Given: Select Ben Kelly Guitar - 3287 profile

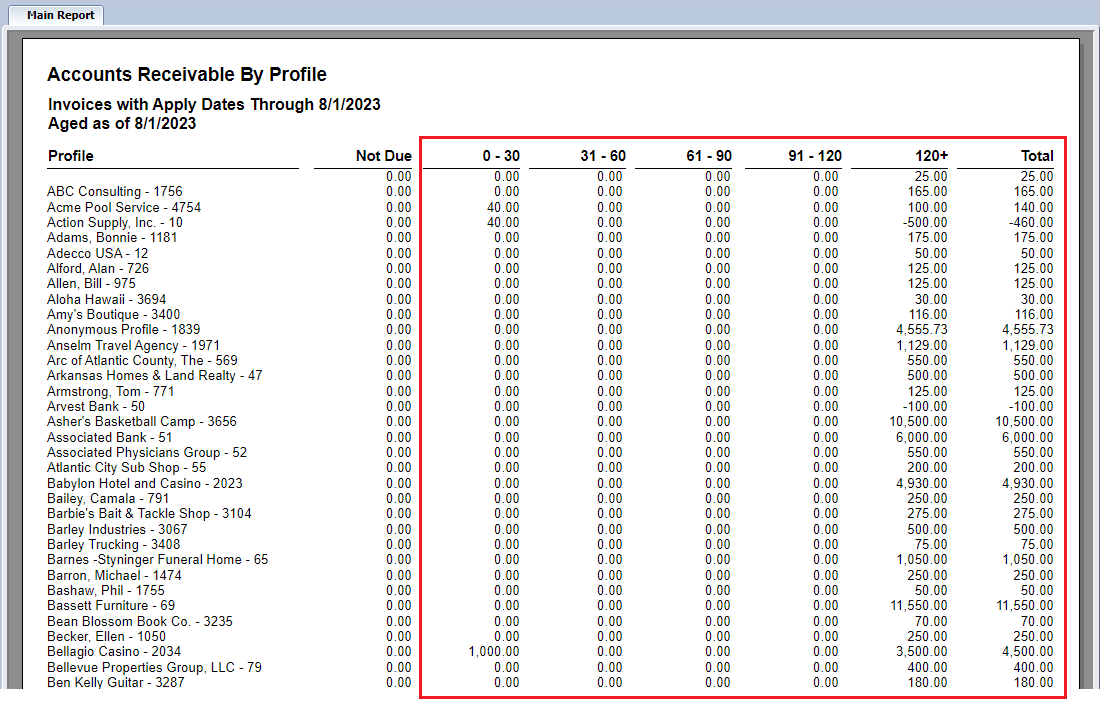Looking at the screenshot, I should coord(115,683).
